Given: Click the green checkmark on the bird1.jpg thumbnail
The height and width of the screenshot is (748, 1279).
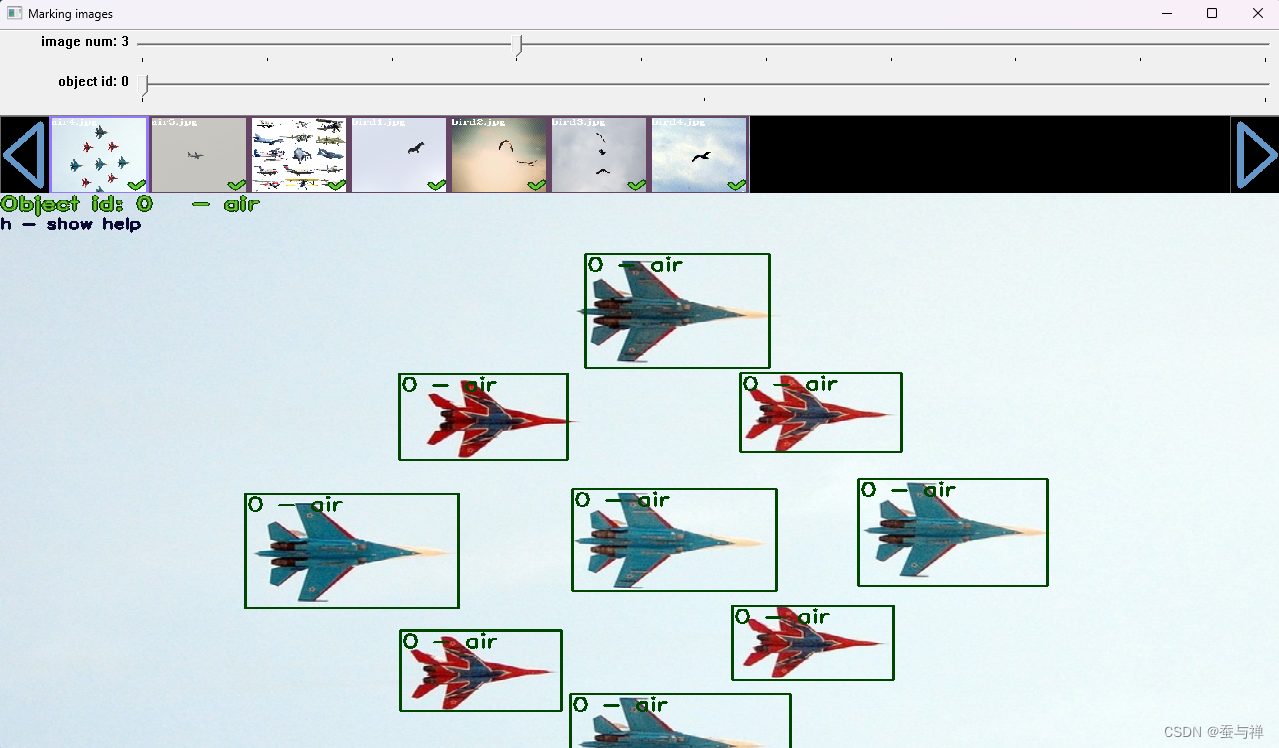Looking at the screenshot, I should click(x=436, y=184).
